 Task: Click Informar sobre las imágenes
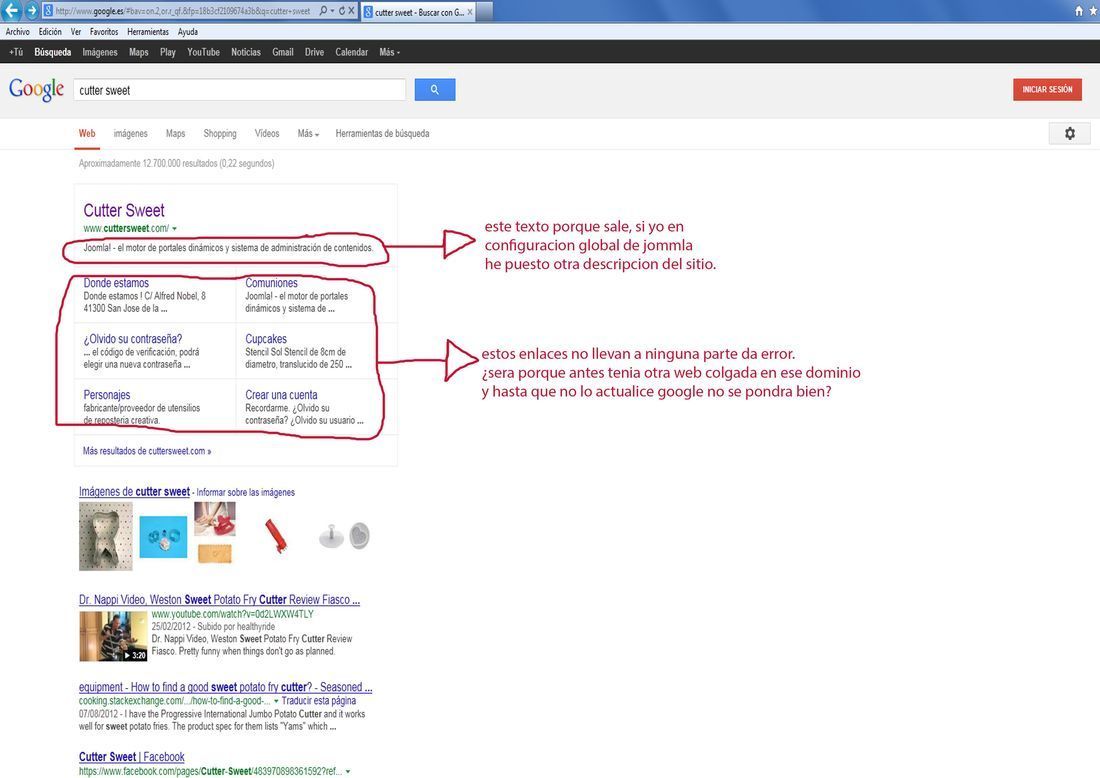pyautogui.click(x=246, y=492)
